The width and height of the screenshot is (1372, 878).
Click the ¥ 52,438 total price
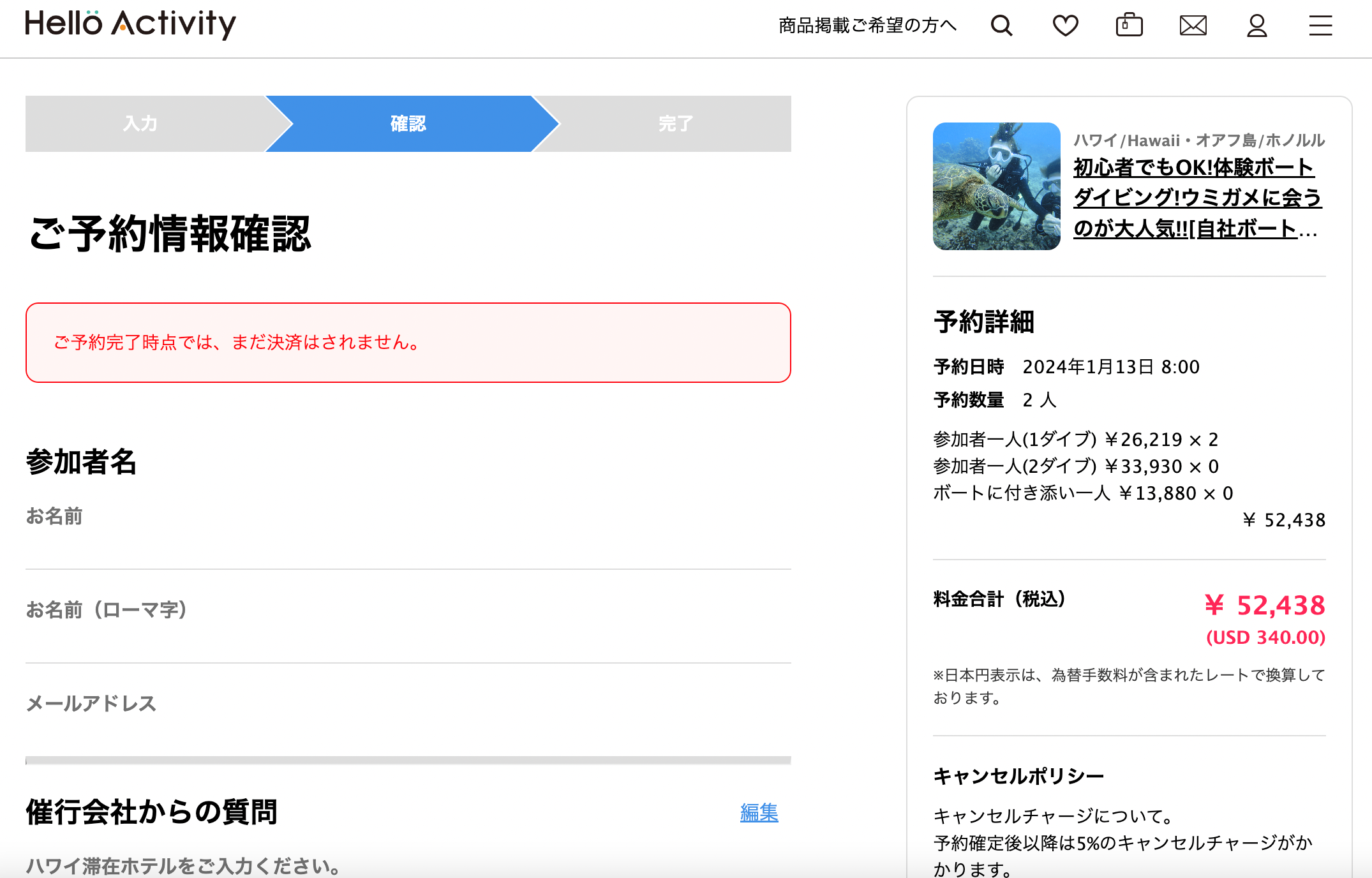pos(1264,606)
